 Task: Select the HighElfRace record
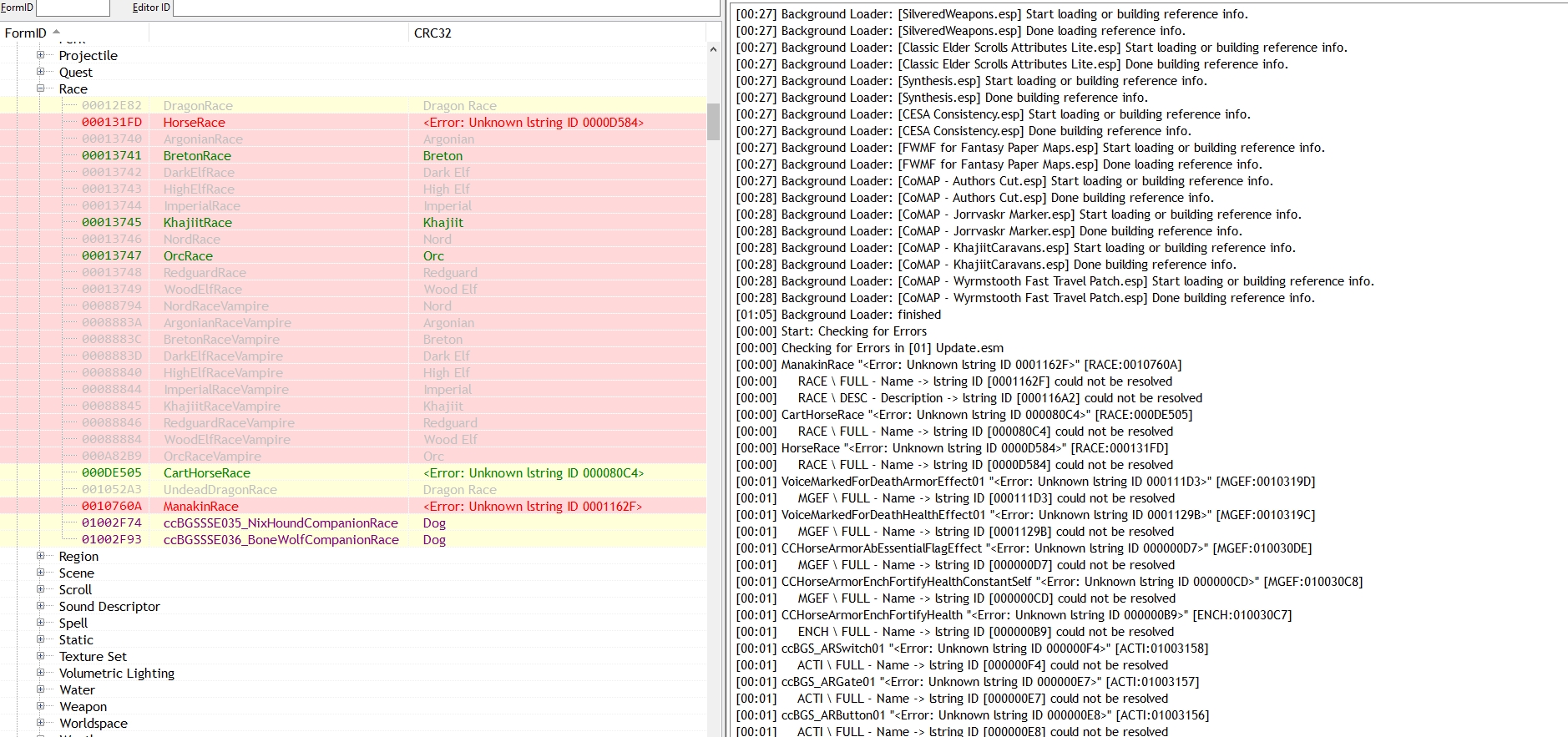coord(353,189)
